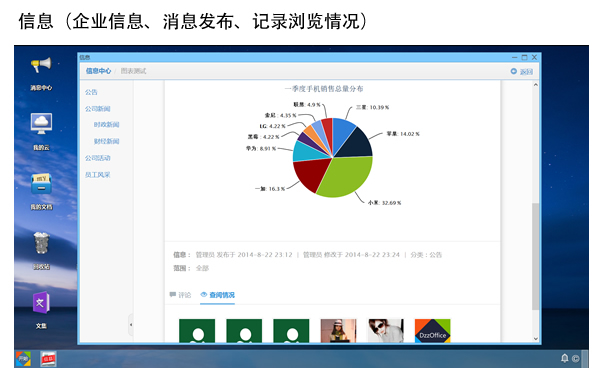Click the DzzOffice user avatar thumbnail

432,331
